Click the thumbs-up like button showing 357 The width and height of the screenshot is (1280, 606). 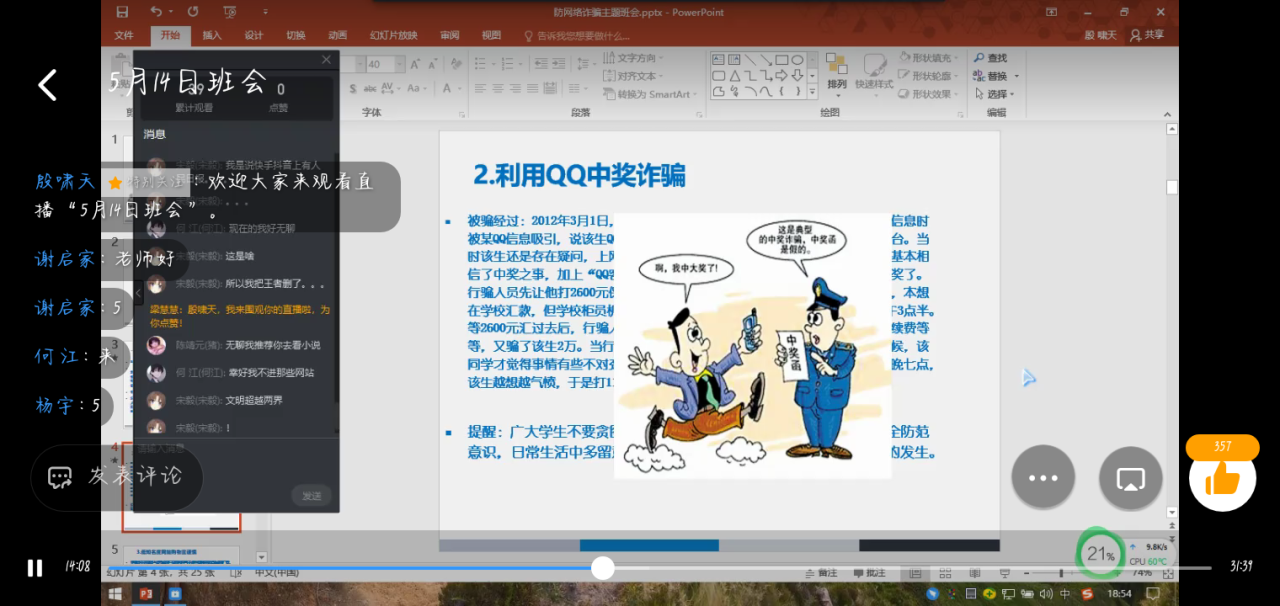tap(1222, 478)
